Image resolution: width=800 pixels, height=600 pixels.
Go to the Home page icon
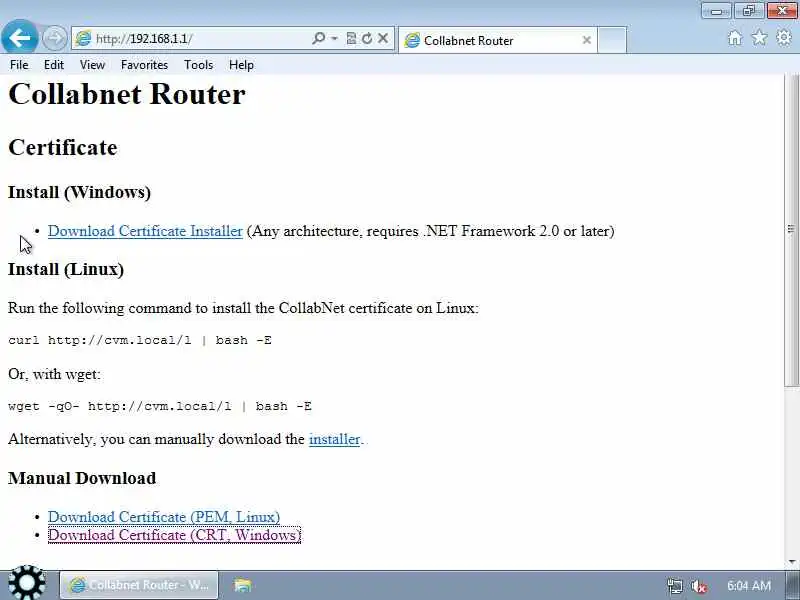point(735,38)
